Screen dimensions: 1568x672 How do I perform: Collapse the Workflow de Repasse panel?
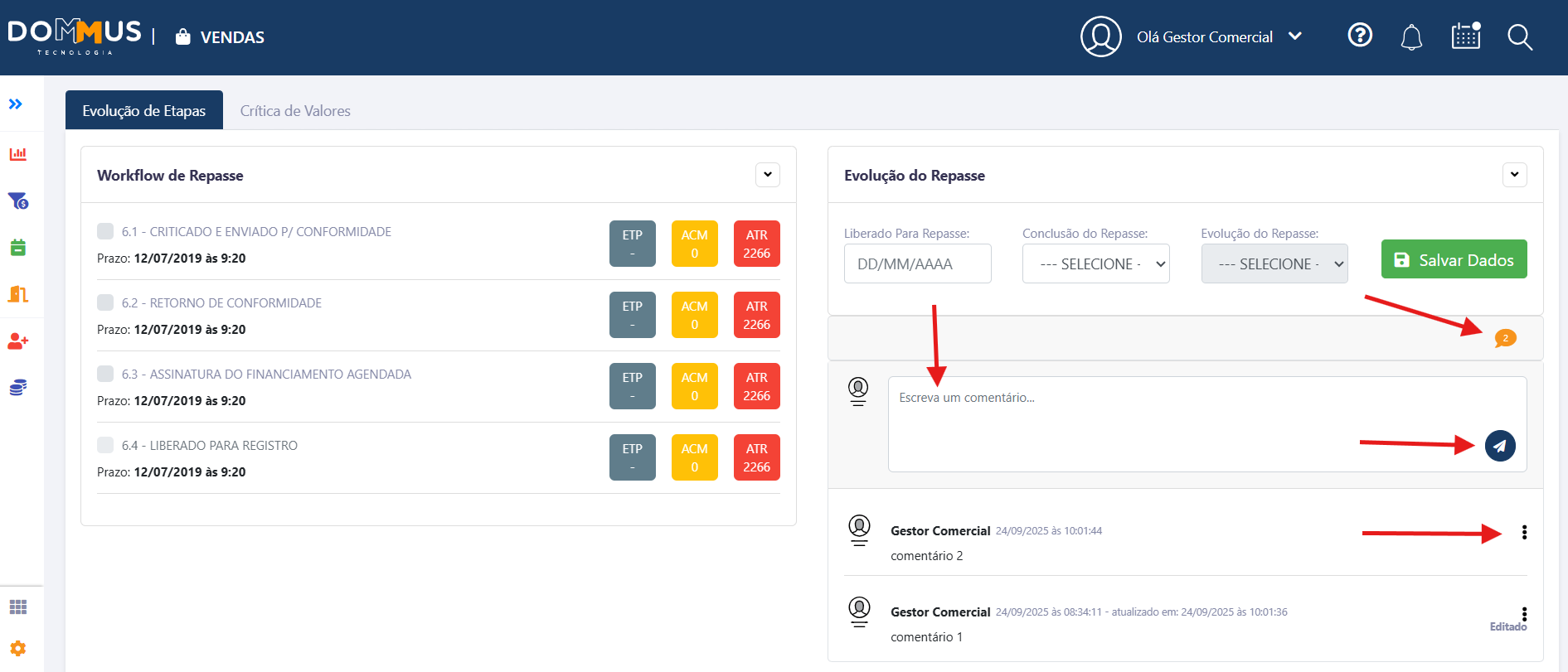point(767,175)
